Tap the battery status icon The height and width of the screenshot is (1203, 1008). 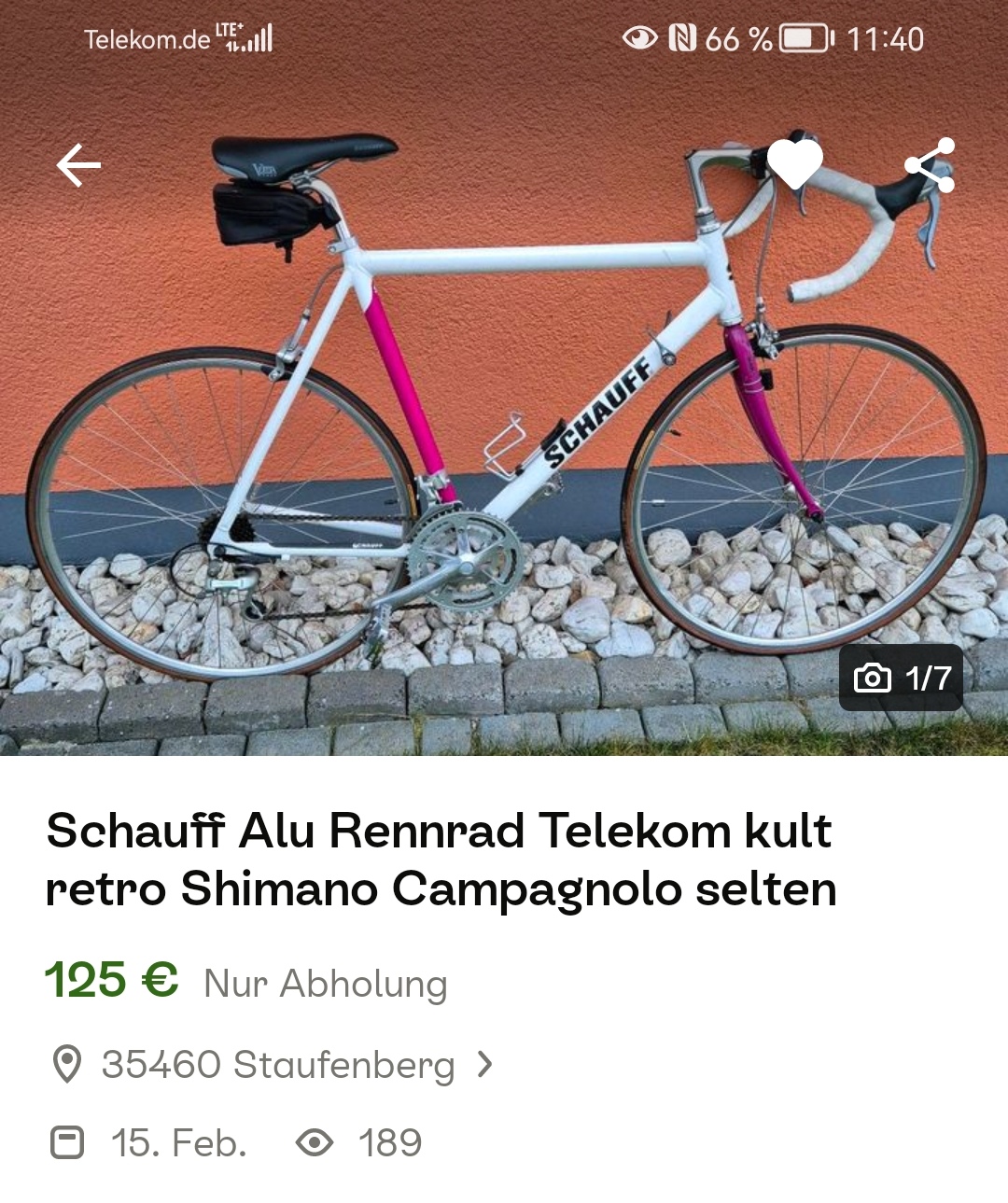806,39
